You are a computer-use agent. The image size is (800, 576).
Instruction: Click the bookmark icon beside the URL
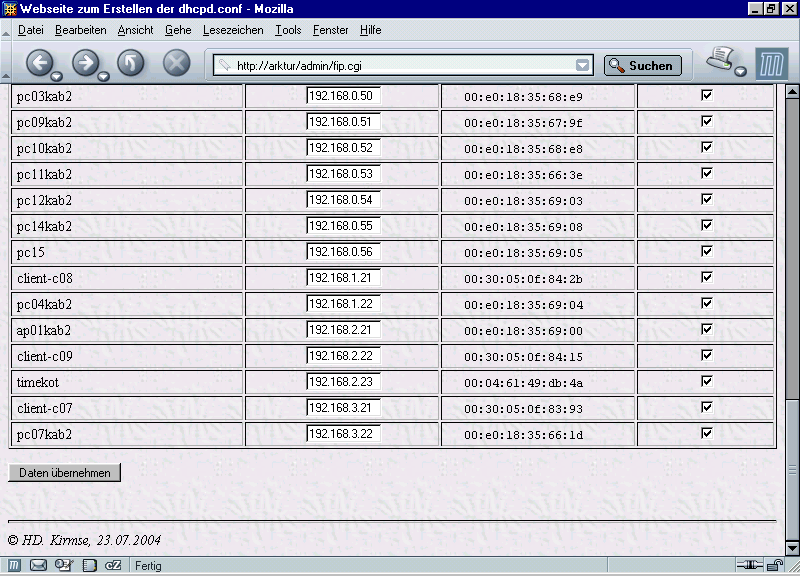click(224, 65)
